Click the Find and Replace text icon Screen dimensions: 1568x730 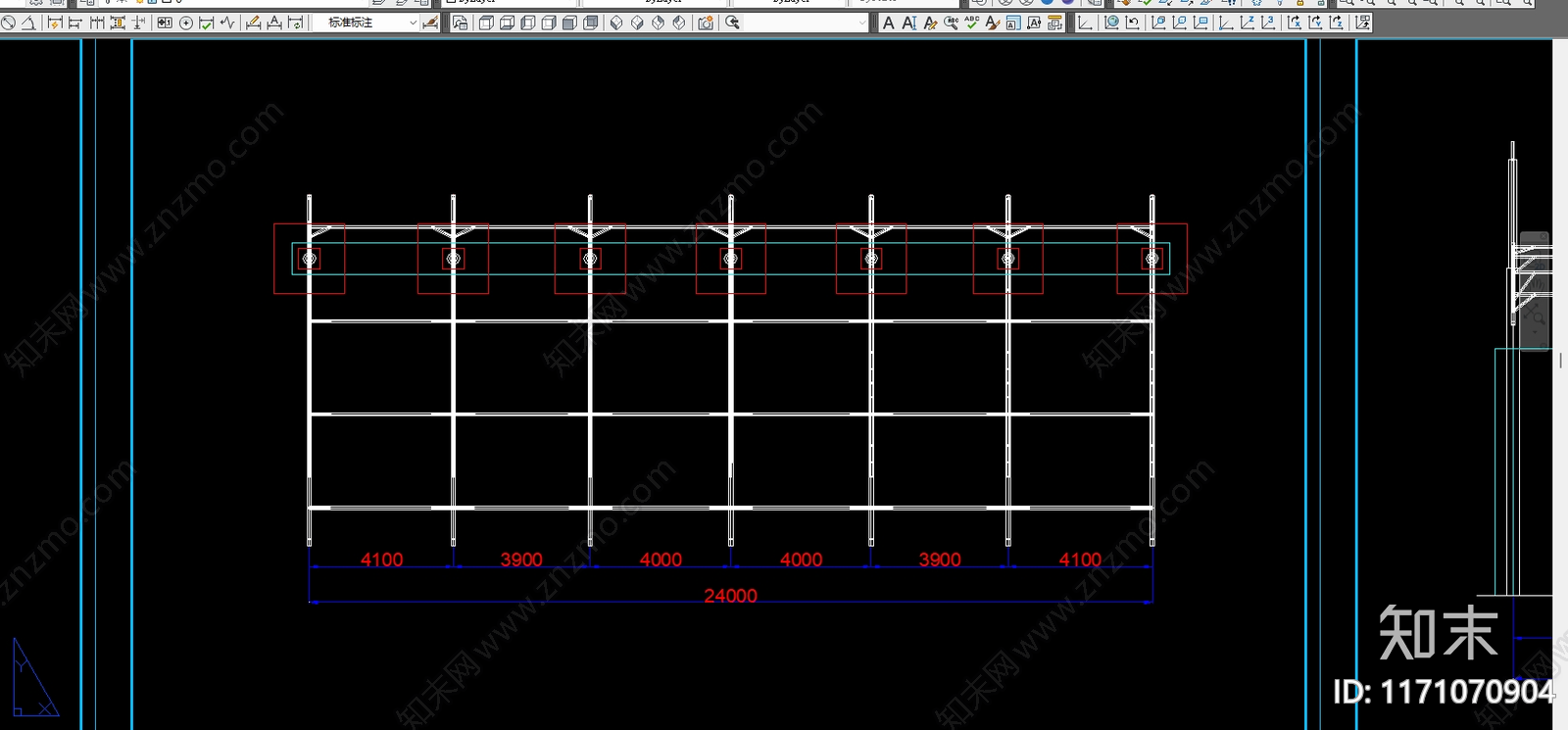pyautogui.click(x=951, y=23)
